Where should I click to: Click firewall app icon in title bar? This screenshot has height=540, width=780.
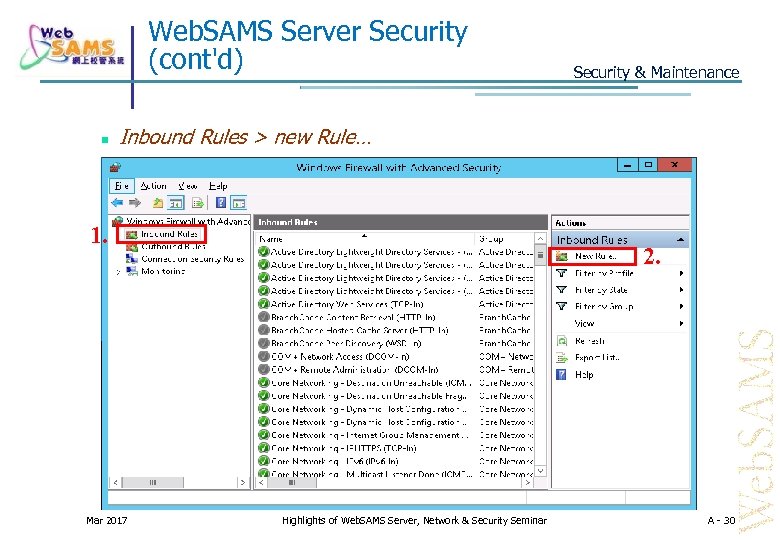coord(115,167)
